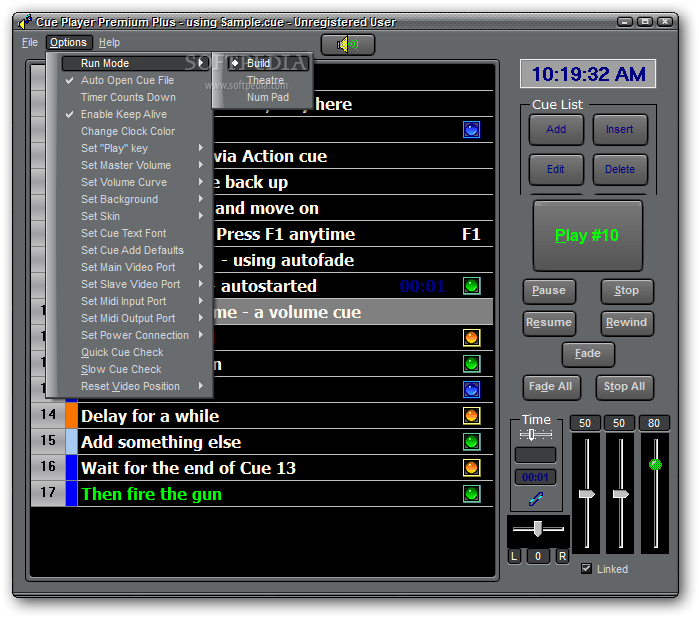The height and width of the screenshot is (618, 699).
Task: Click the Stop button
Action: pos(627,291)
